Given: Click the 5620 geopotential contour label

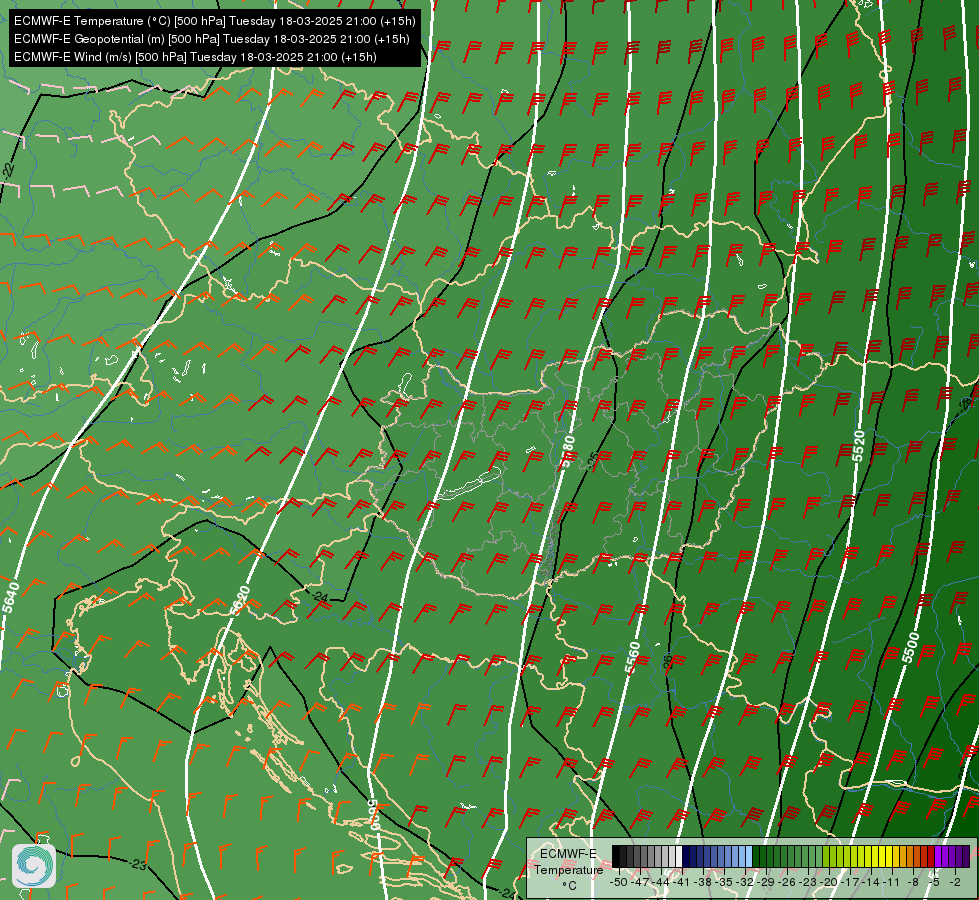Looking at the screenshot, I should 240,600.
